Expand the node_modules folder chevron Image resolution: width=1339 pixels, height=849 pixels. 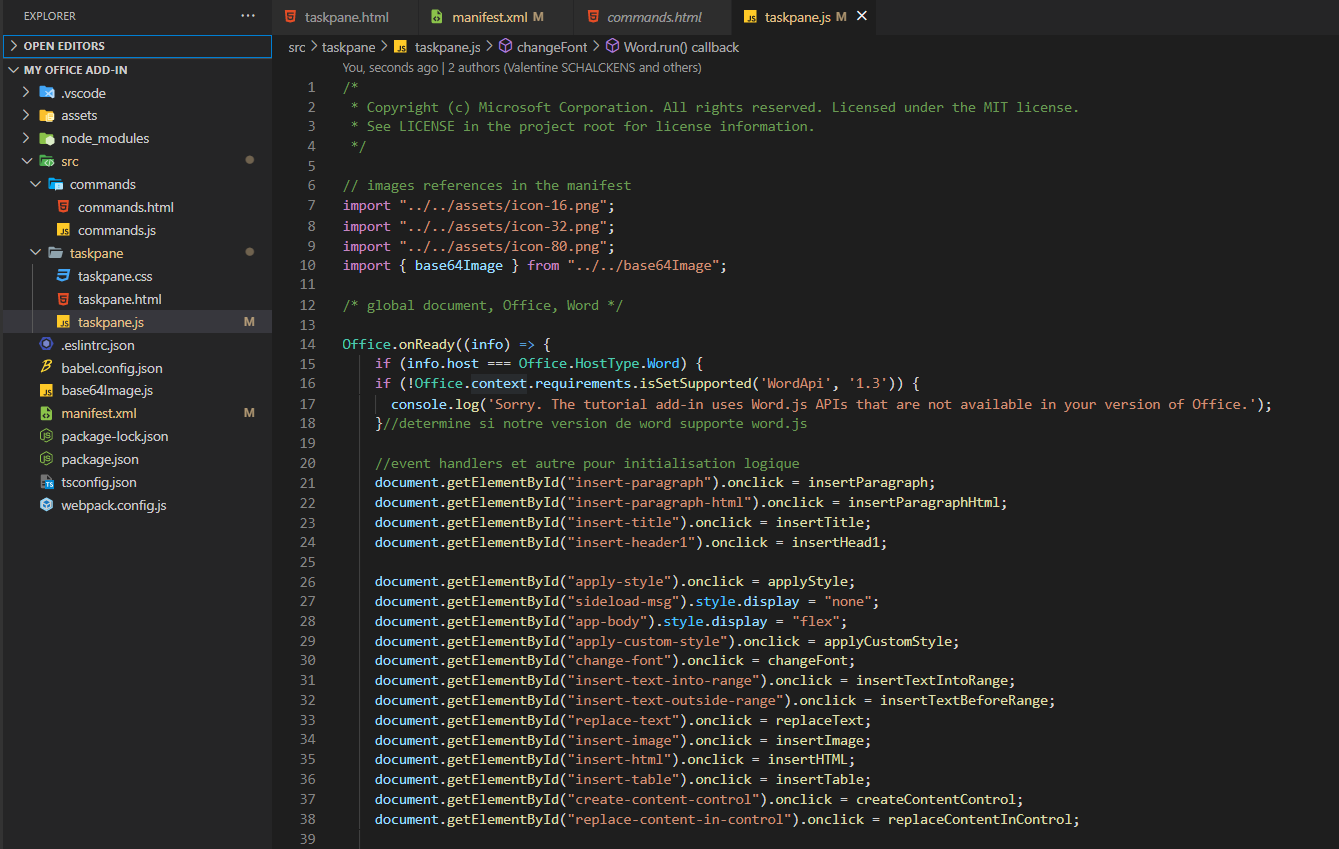[x=26, y=139]
